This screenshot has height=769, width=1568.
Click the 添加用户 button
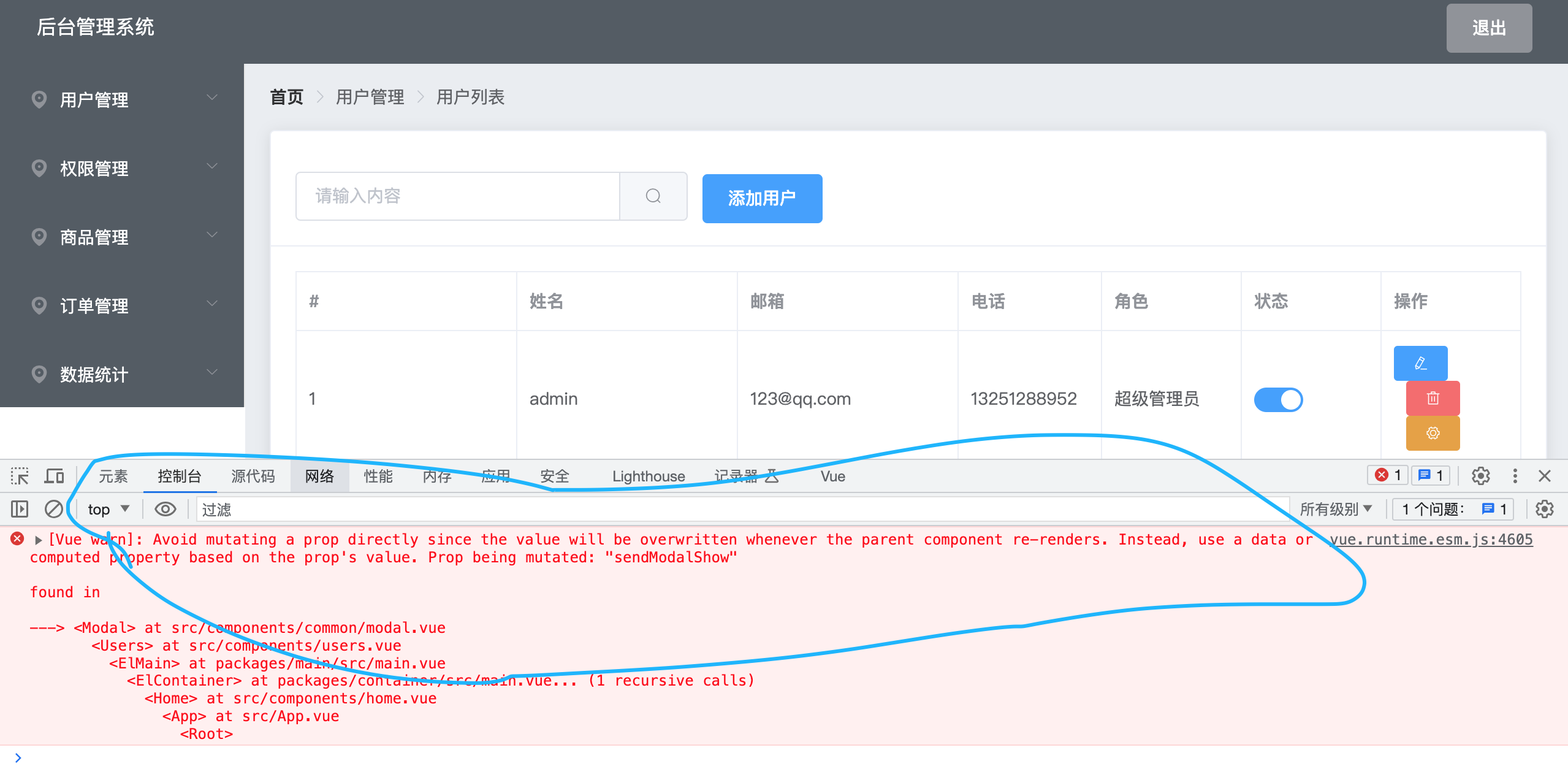click(x=761, y=198)
